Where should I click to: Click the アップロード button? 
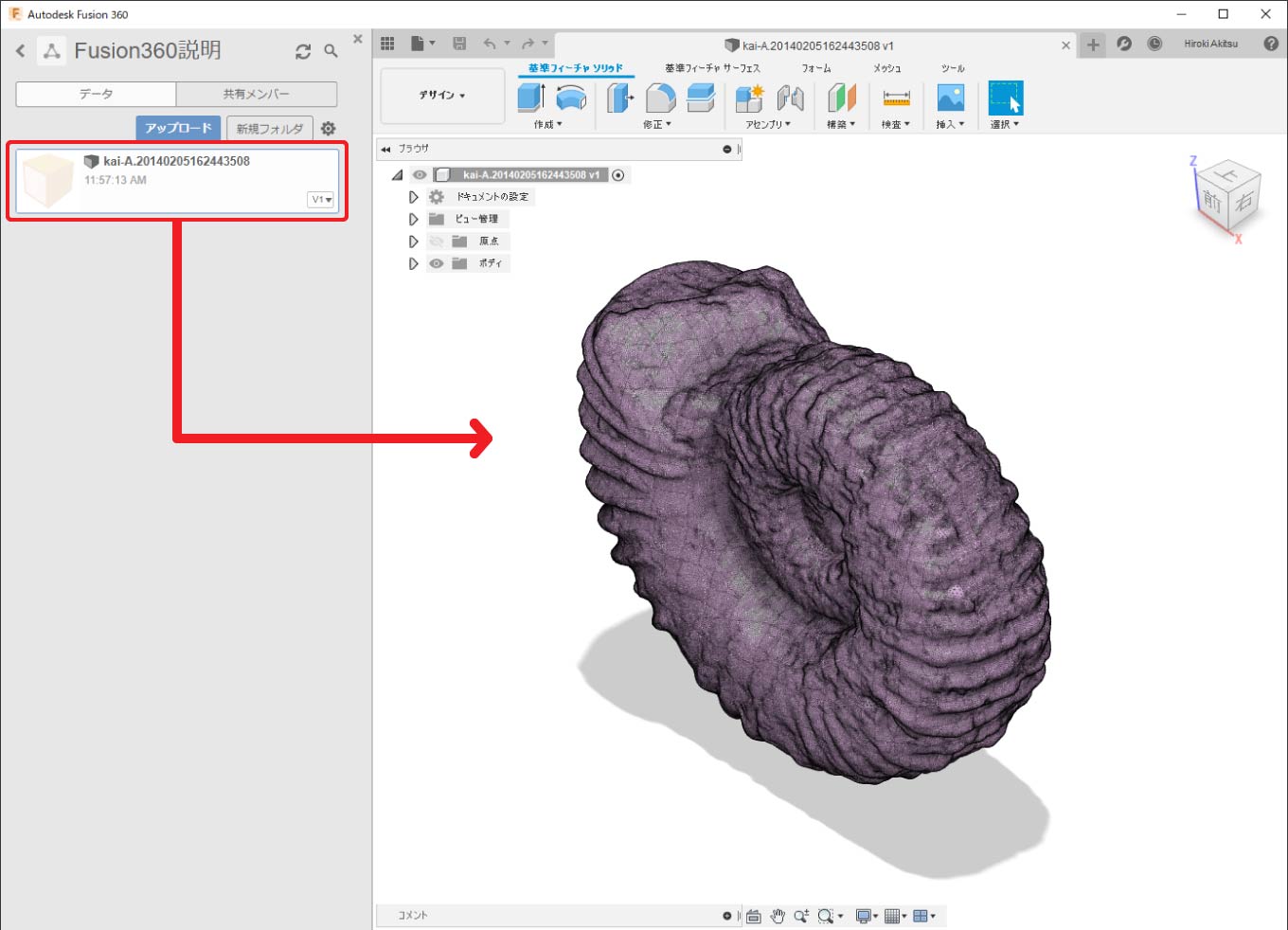point(178,128)
